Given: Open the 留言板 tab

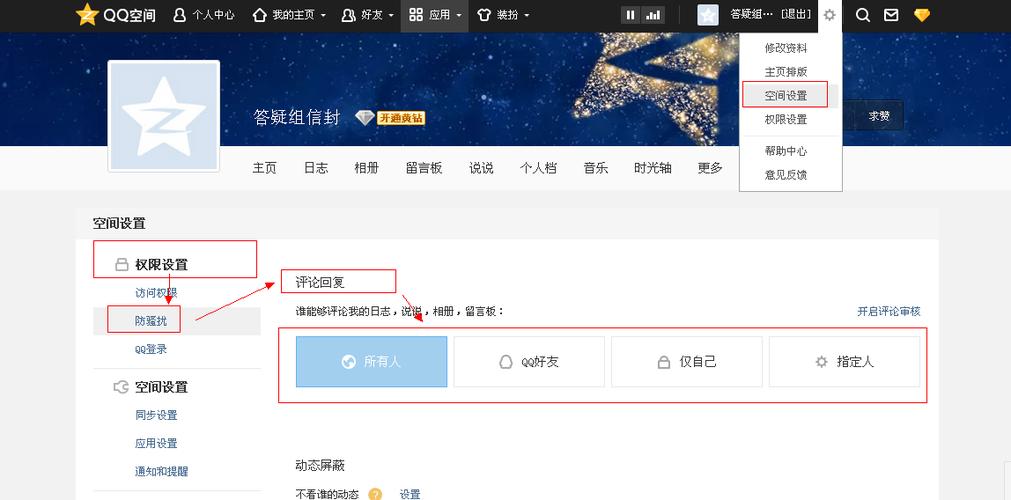Looking at the screenshot, I should pyautogui.click(x=424, y=168).
